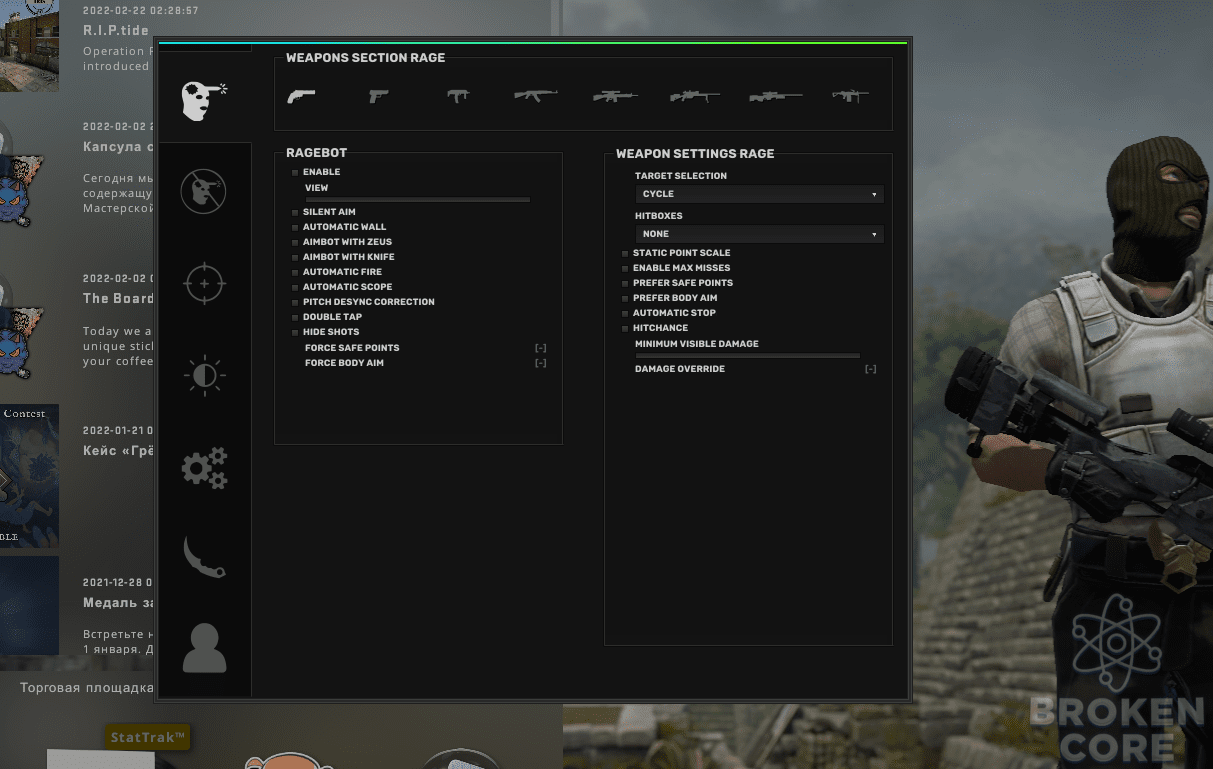Toggle Aimbot With Knife checkbox
The image size is (1213, 769).
coord(295,258)
